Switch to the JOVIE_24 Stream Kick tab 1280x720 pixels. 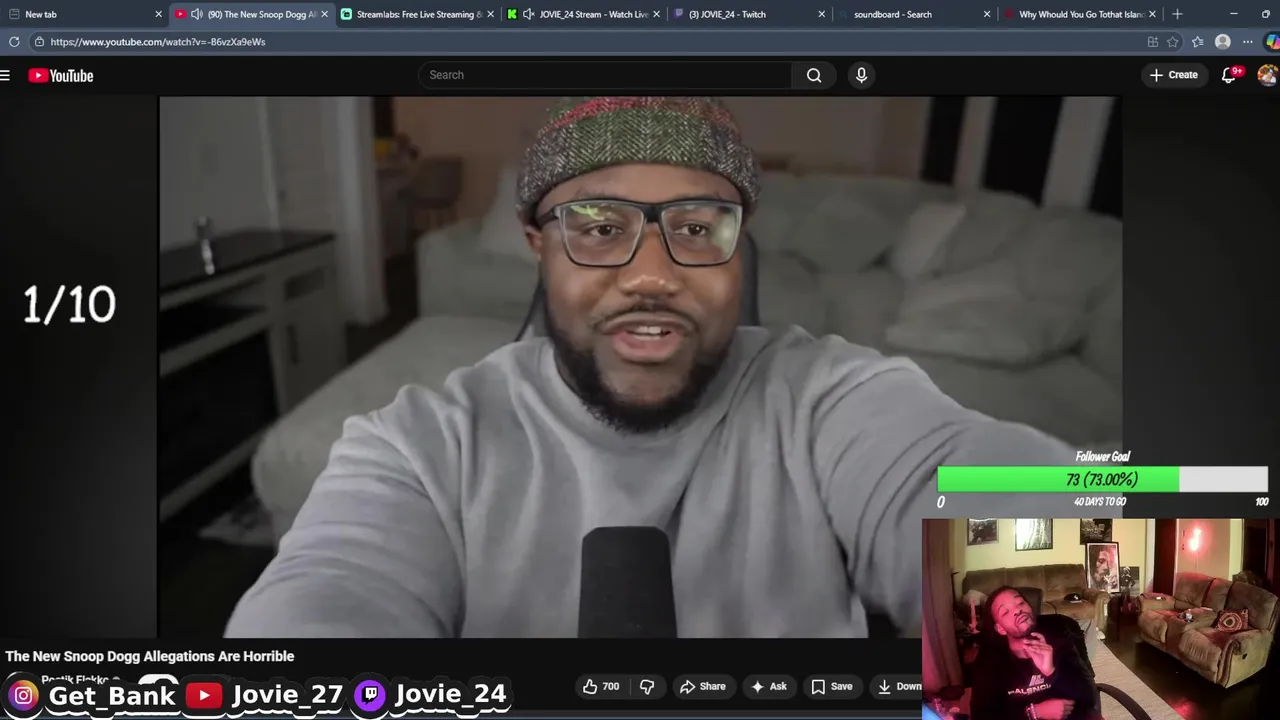[583, 14]
